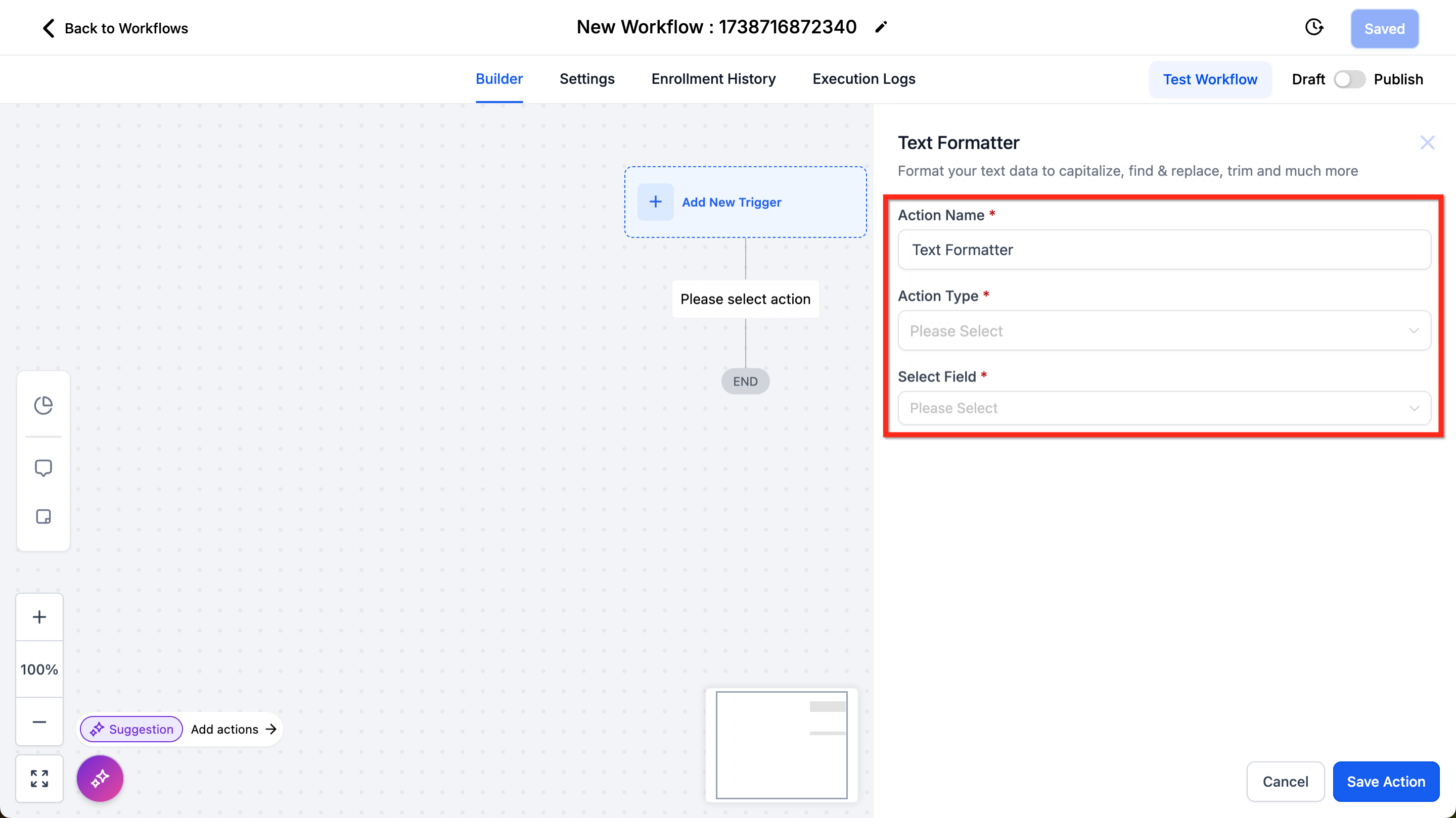
Task: Click the Action Name text field
Action: tap(1164, 250)
